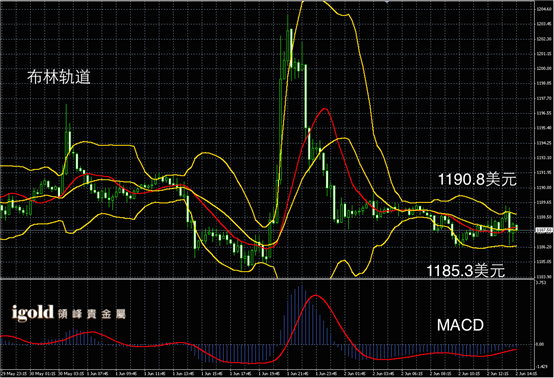Click the horizontal current price line
This screenshot has height=378, width=554.
pyautogui.click(x=267, y=230)
